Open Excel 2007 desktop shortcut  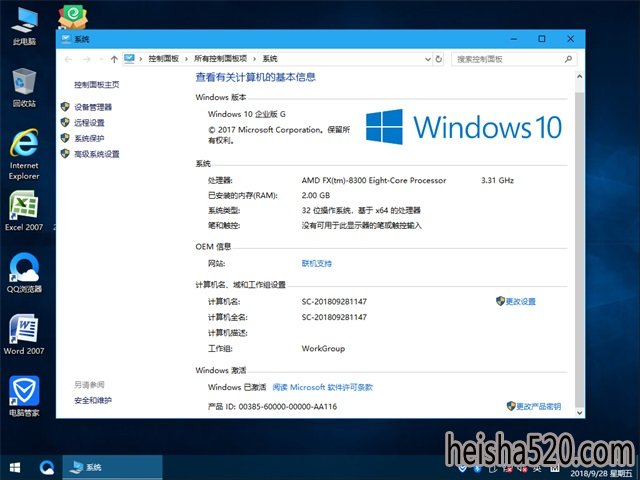click(24, 211)
